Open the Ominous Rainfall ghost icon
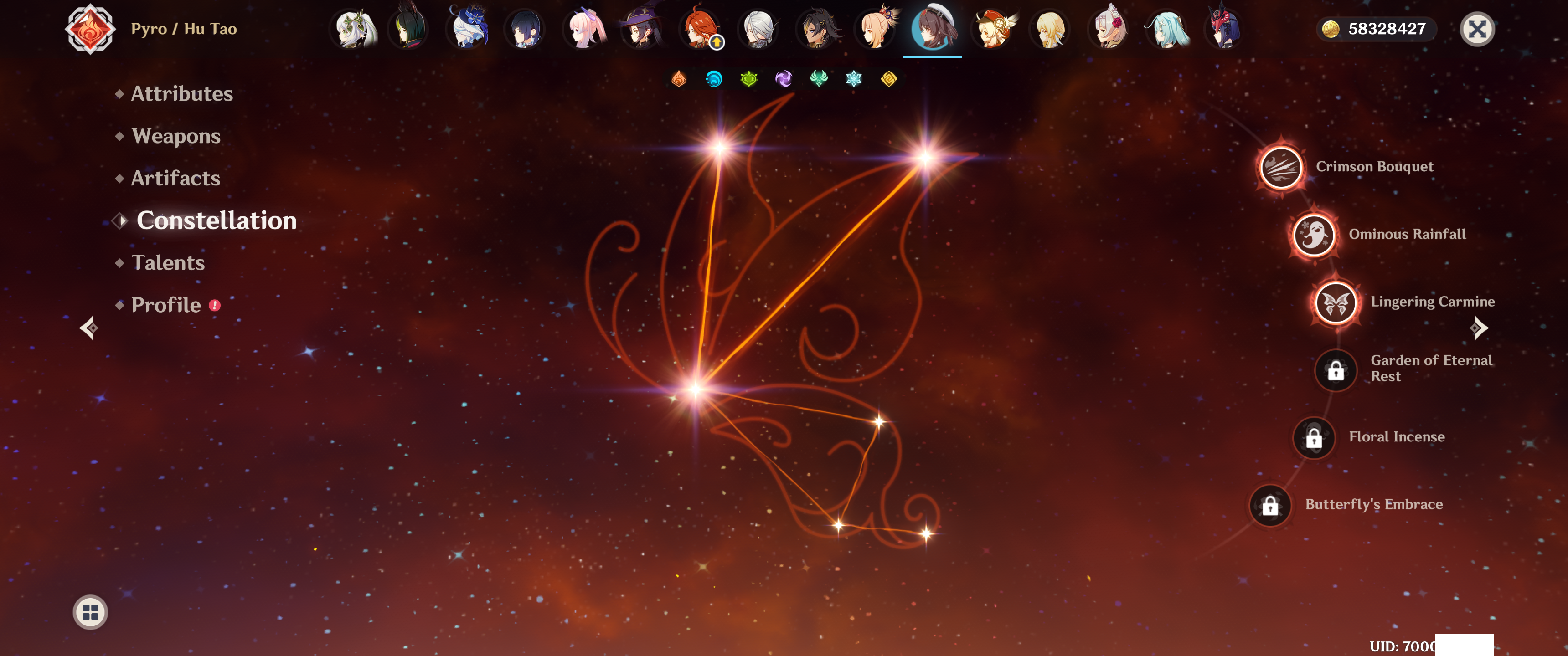1568x656 pixels. pos(1314,235)
